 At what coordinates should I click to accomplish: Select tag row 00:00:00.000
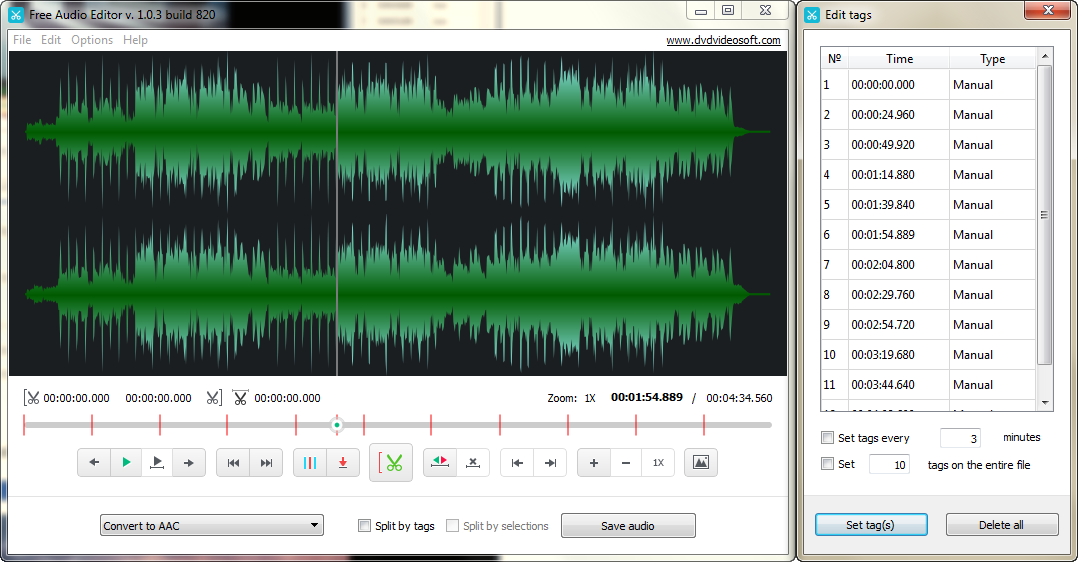click(928, 85)
